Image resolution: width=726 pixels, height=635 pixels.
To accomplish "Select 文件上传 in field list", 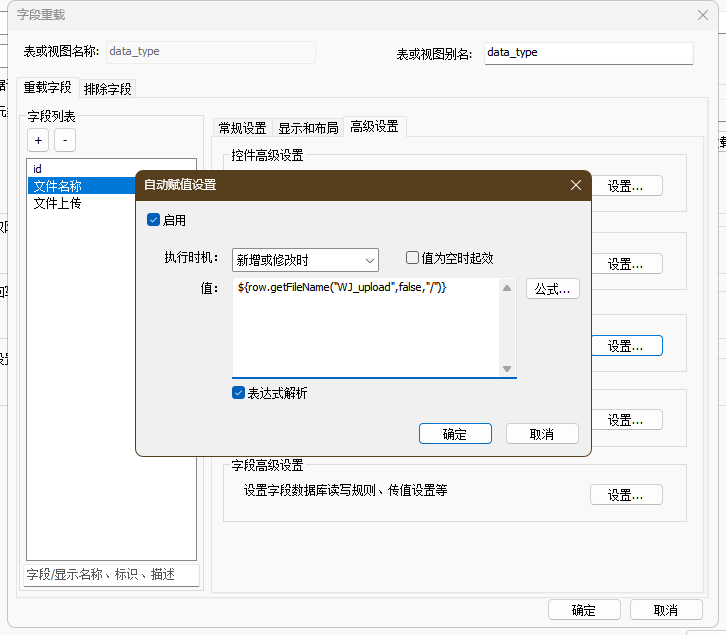I will pos(57,203).
